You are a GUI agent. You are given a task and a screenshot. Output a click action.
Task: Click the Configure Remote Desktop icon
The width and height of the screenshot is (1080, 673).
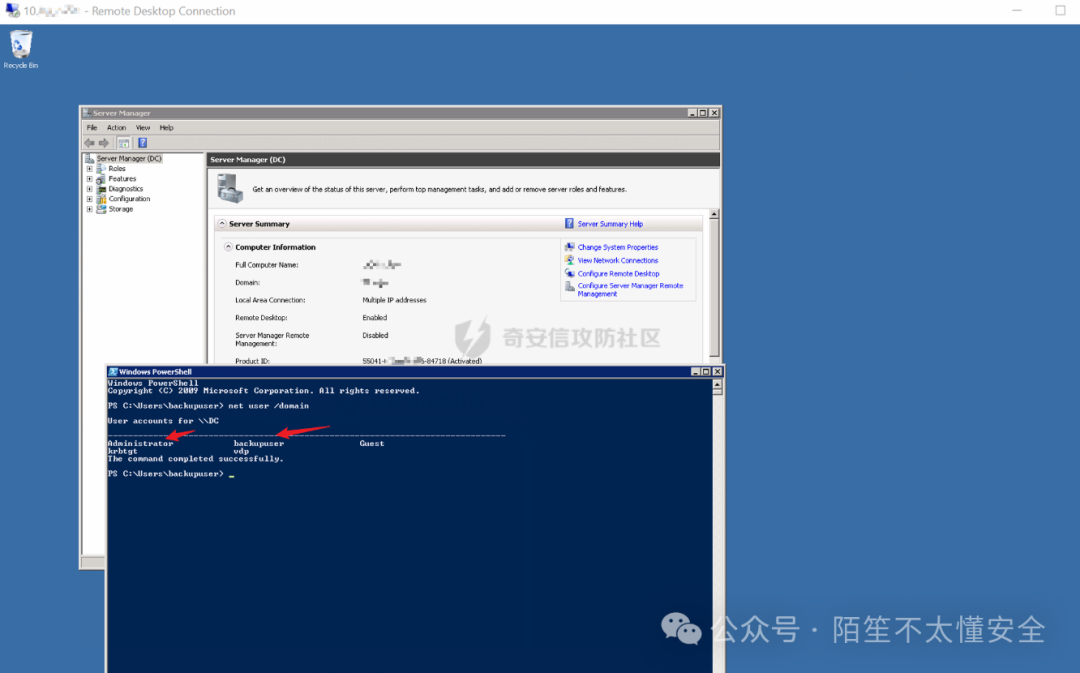point(570,273)
